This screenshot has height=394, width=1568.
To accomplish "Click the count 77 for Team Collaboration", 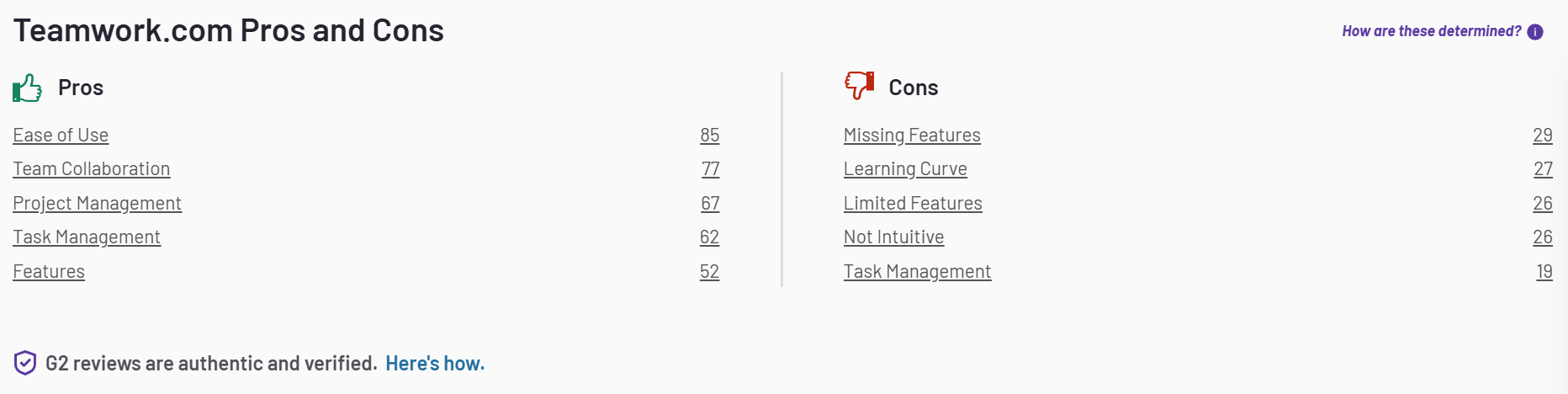I will point(711,169).
